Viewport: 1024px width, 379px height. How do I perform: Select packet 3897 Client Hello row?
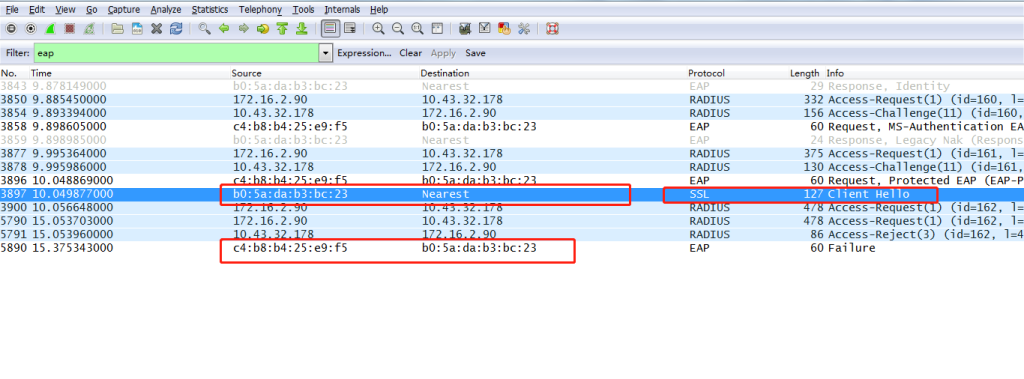click(512, 194)
